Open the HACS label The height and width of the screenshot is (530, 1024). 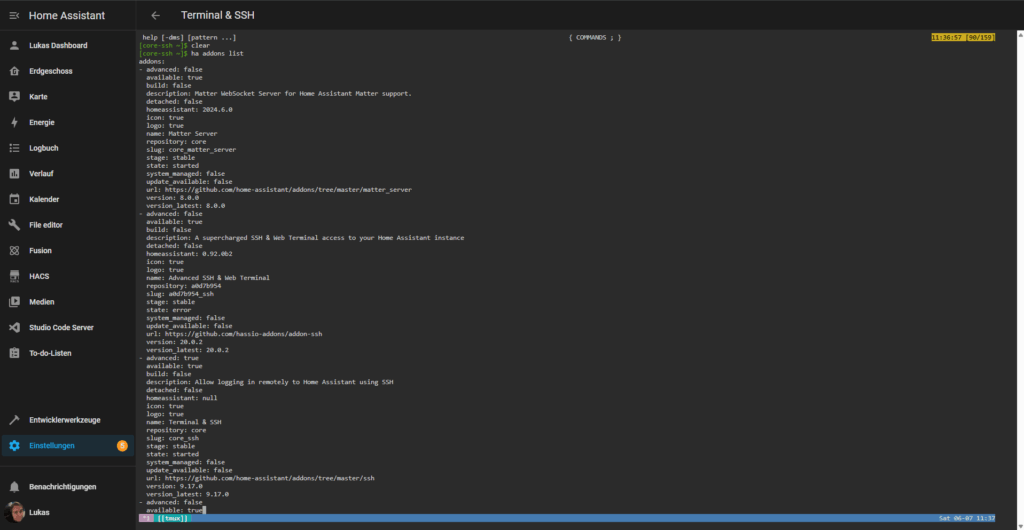coord(39,276)
